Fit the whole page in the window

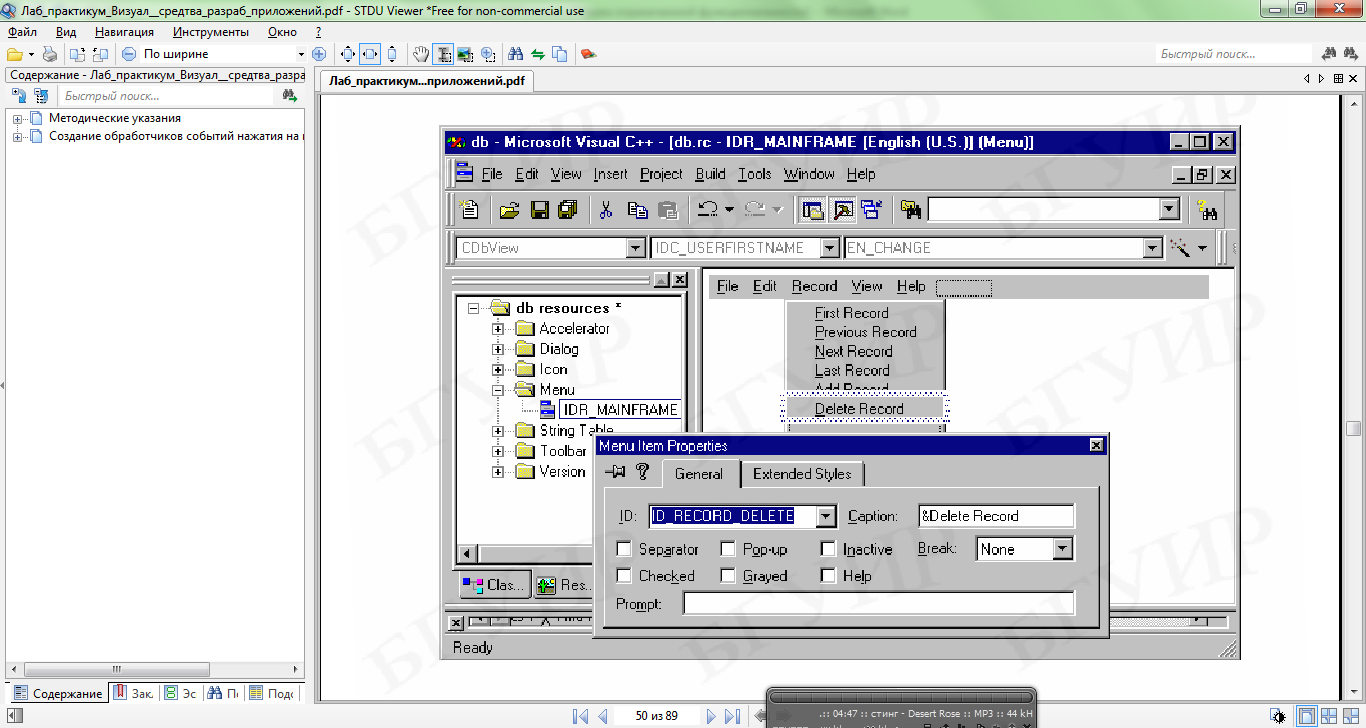(348, 54)
